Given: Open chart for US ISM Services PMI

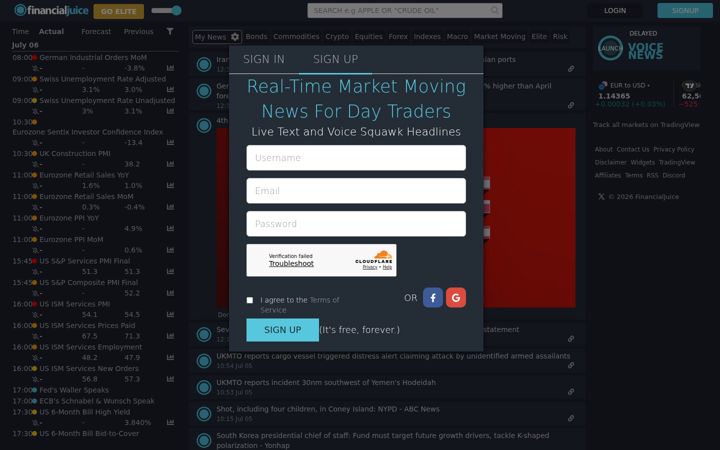Looking at the screenshot, I should [170, 315].
